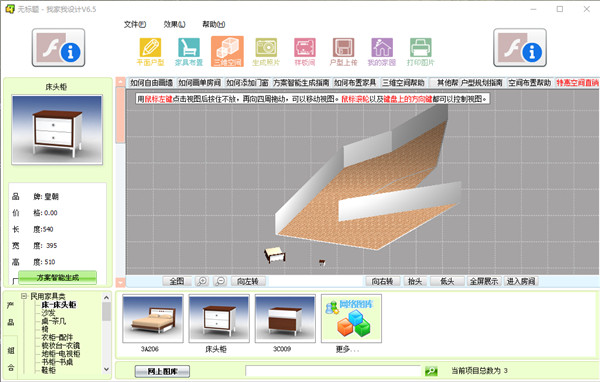Zoom in with the magnifier plus icon
Screen dimensions: 600x382
202,281
